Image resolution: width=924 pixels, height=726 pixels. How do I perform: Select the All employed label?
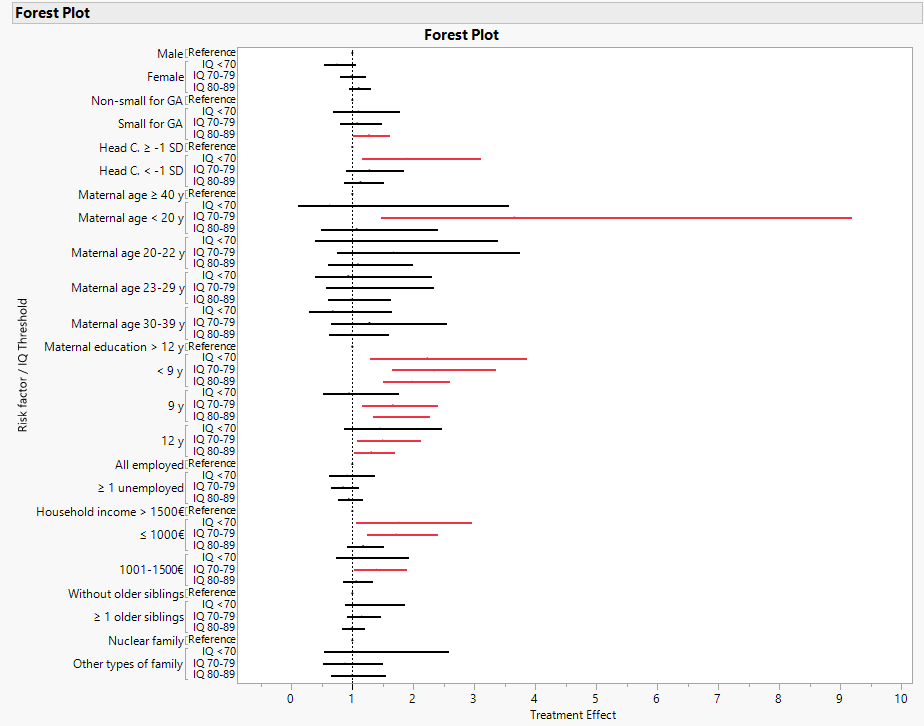coord(150,464)
